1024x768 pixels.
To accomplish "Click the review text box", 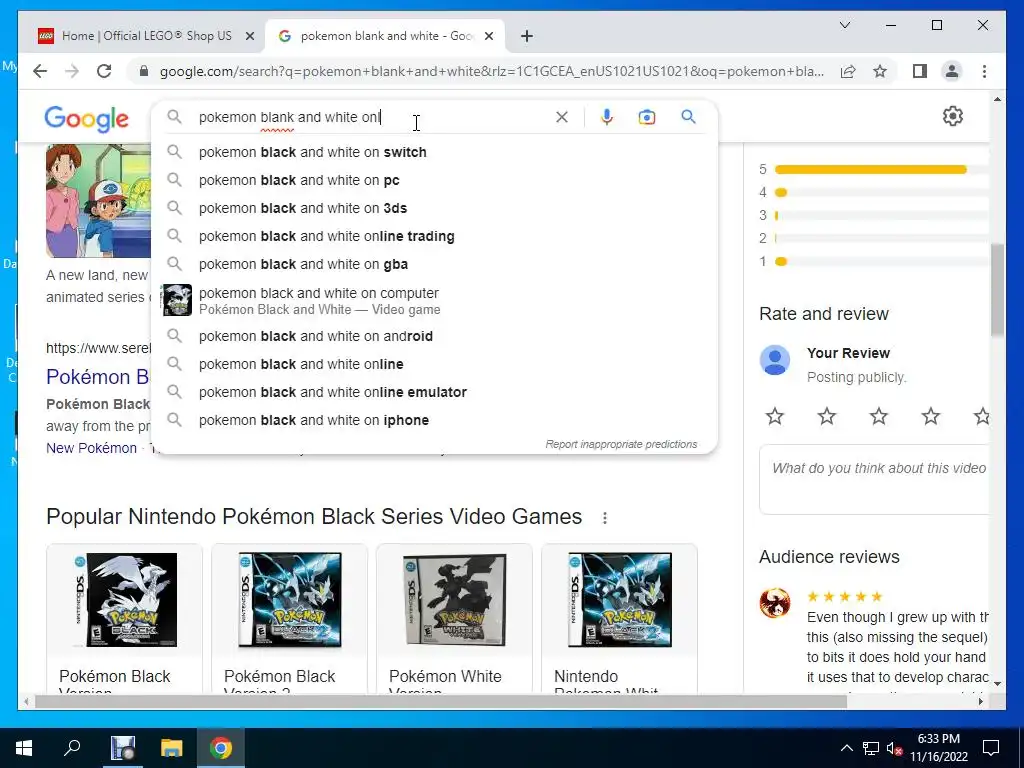I will pos(874,479).
